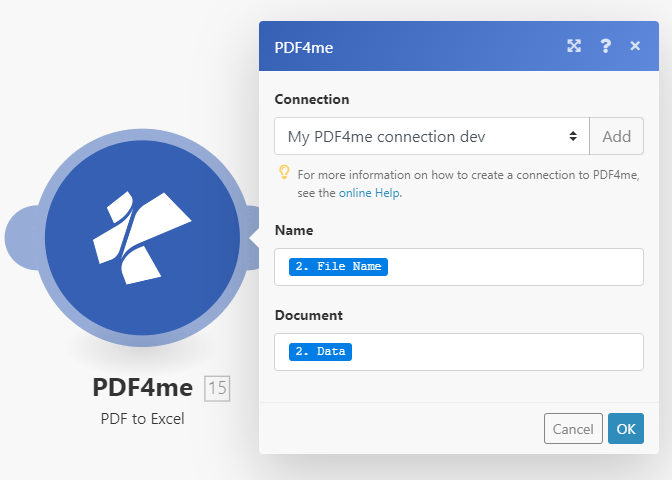Open help via the question mark icon

pyautogui.click(x=605, y=46)
